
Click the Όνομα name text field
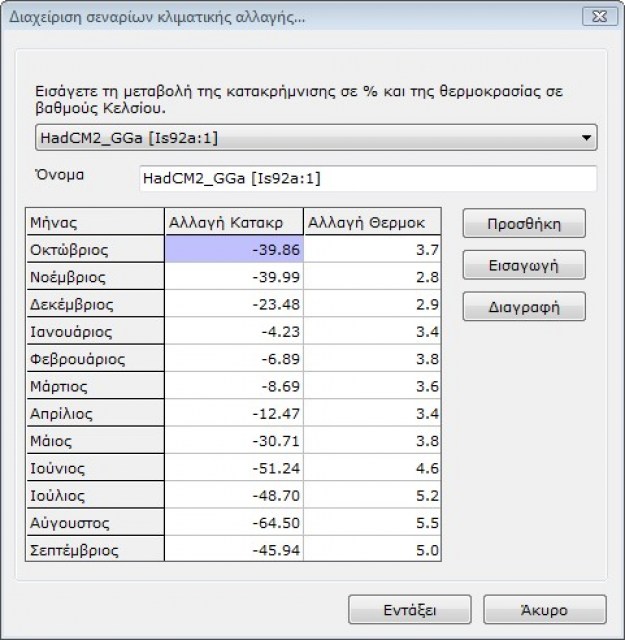click(x=367, y=178)
